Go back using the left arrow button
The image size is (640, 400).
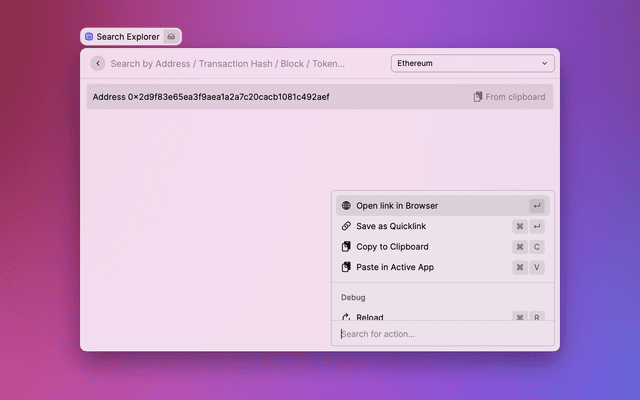pos(97,63)
